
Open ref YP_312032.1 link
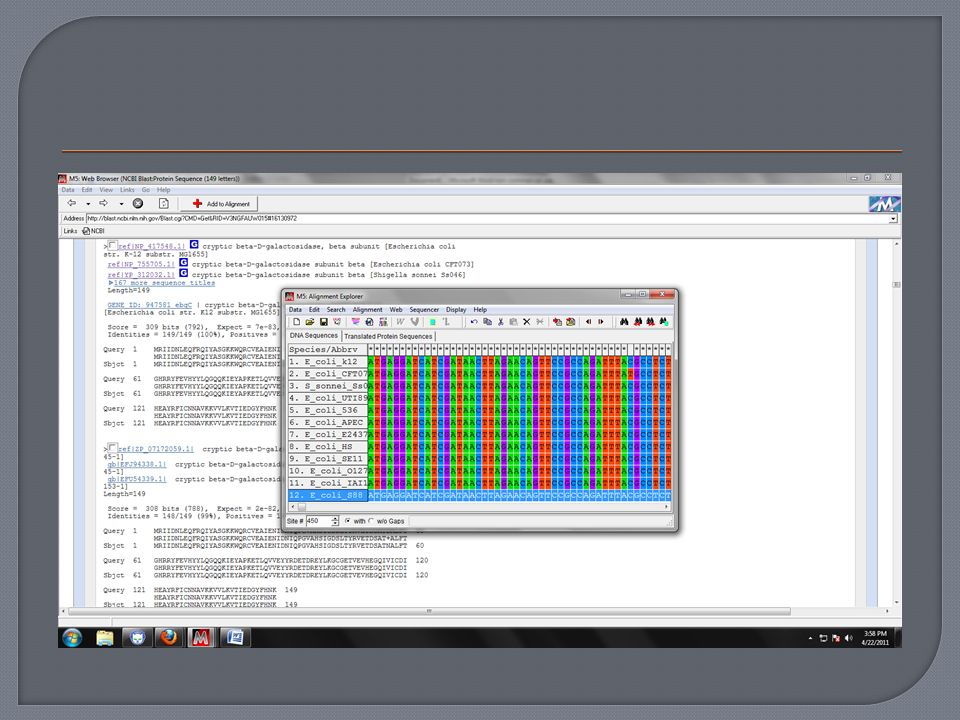pos(141,275)
